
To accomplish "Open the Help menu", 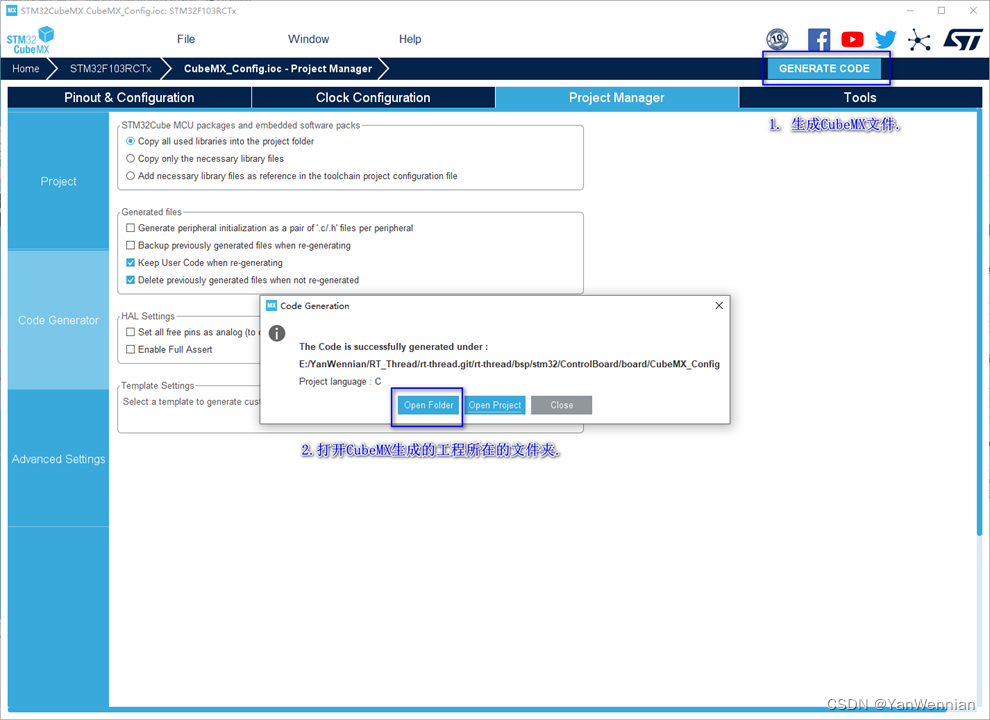I will tap(410, 39).
